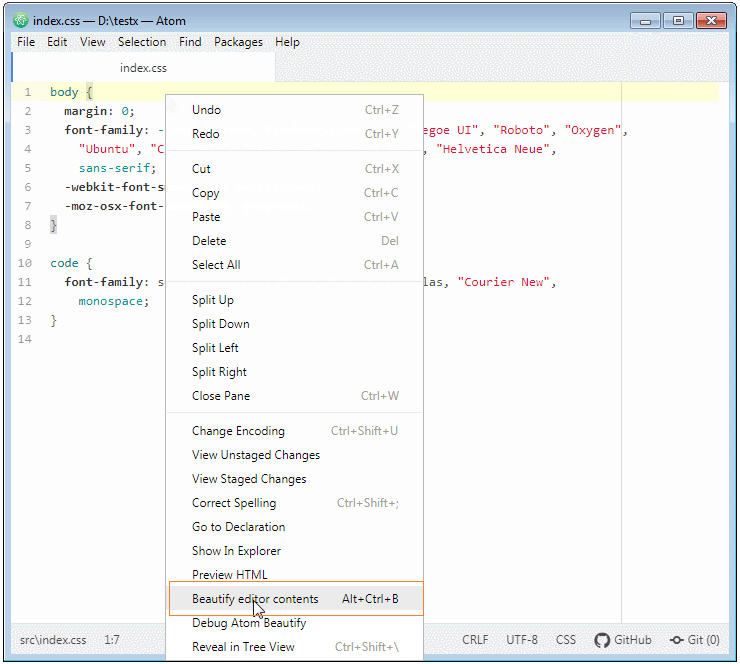This screenshot has width=740, height=664.
Task: Click Copy in the context menu
Action: [206, 193]
